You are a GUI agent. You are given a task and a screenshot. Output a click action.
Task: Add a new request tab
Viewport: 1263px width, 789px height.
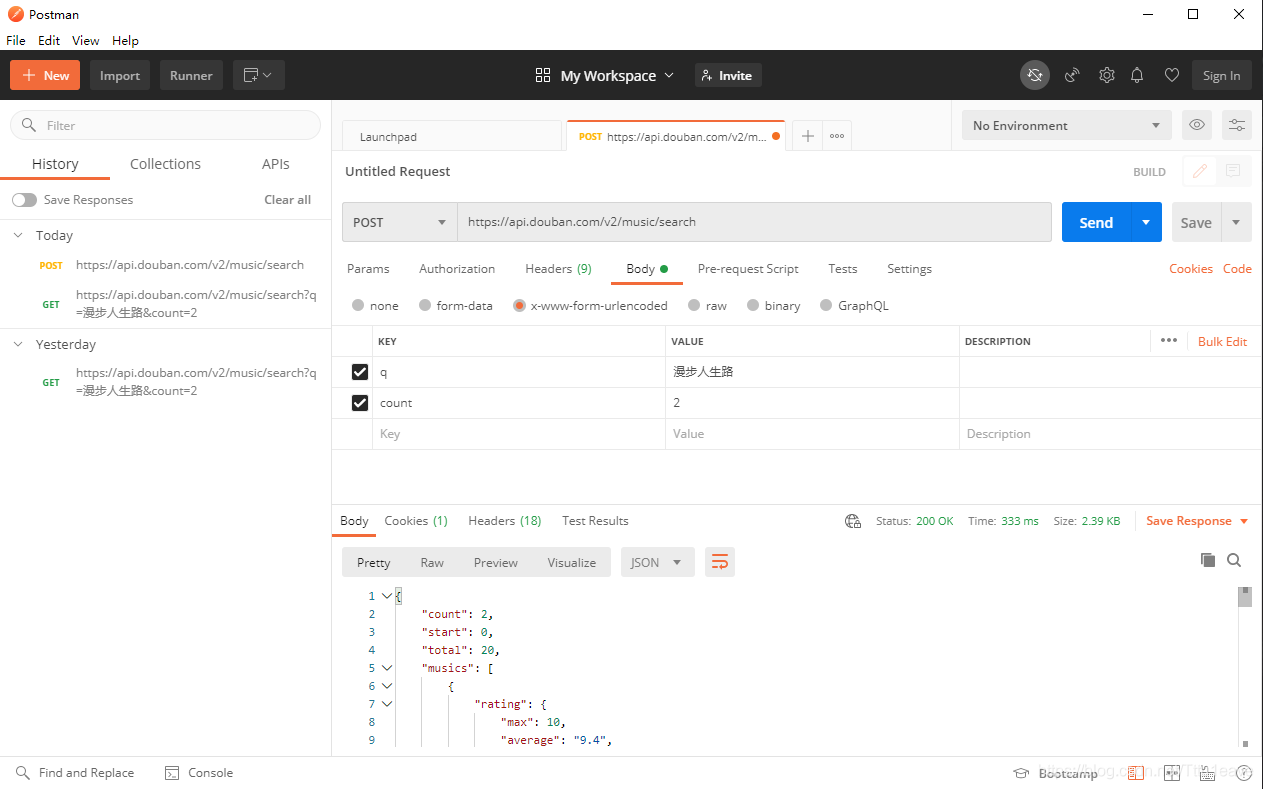(x=808, y=136)
